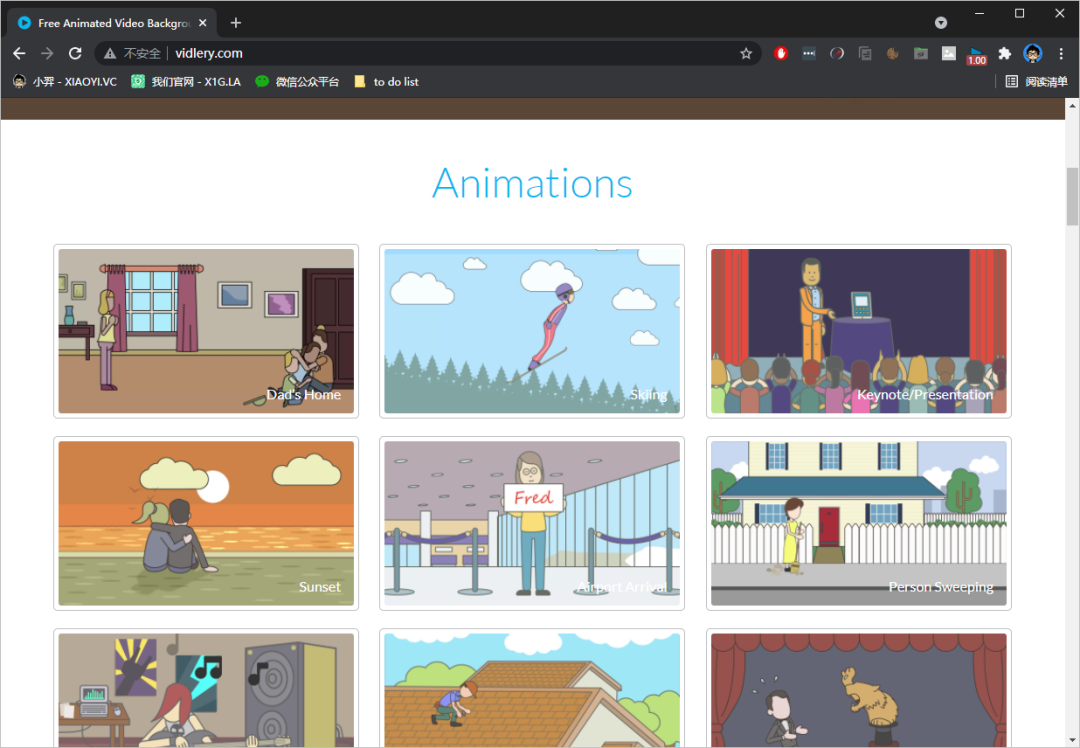Open the 'to do list' bookmark folder
The height and width of the screenshot is (748, 1080).
pos(386,82)
